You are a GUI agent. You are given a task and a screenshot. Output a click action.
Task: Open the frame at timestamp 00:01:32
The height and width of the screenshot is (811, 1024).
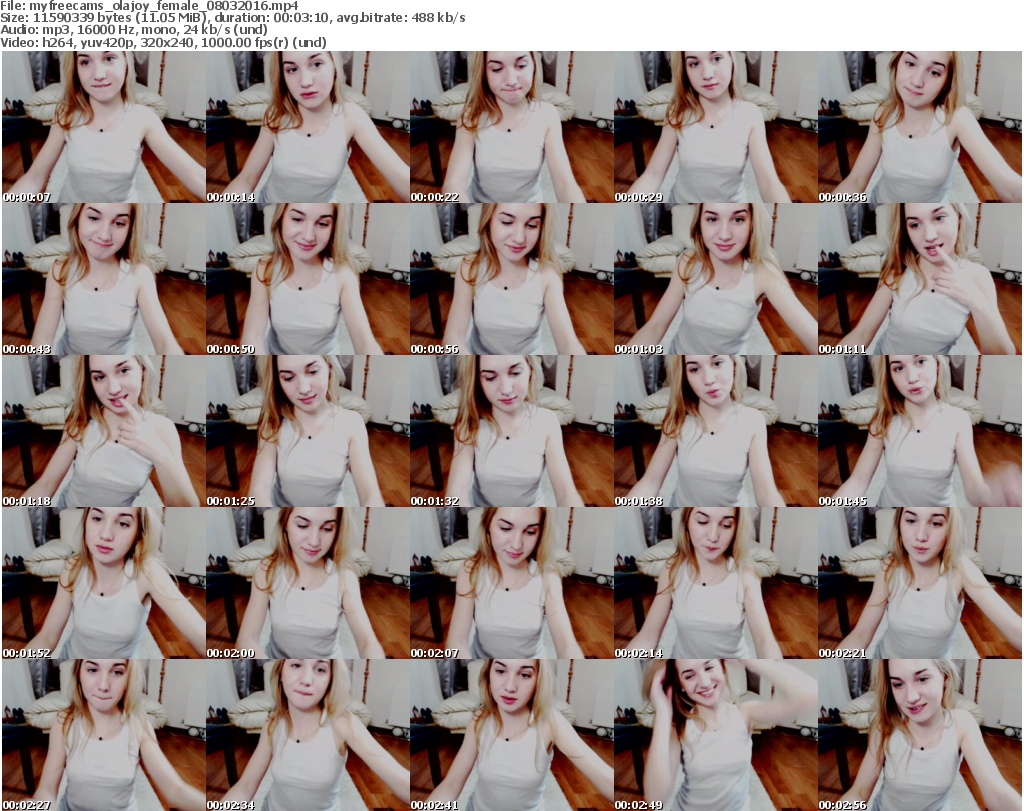click(511, 431)
